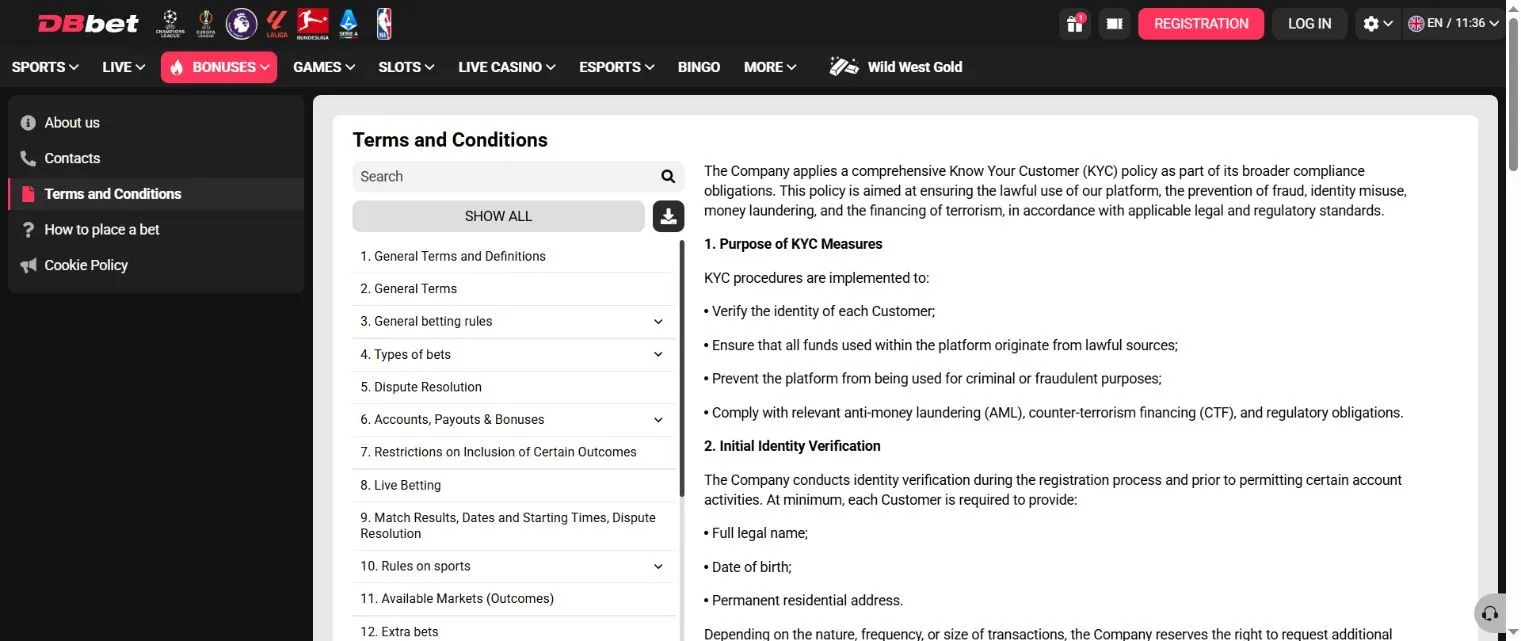1521x641 pixels.
Task: Open the DBbet home logo
Action: click(x=88, y=23)
